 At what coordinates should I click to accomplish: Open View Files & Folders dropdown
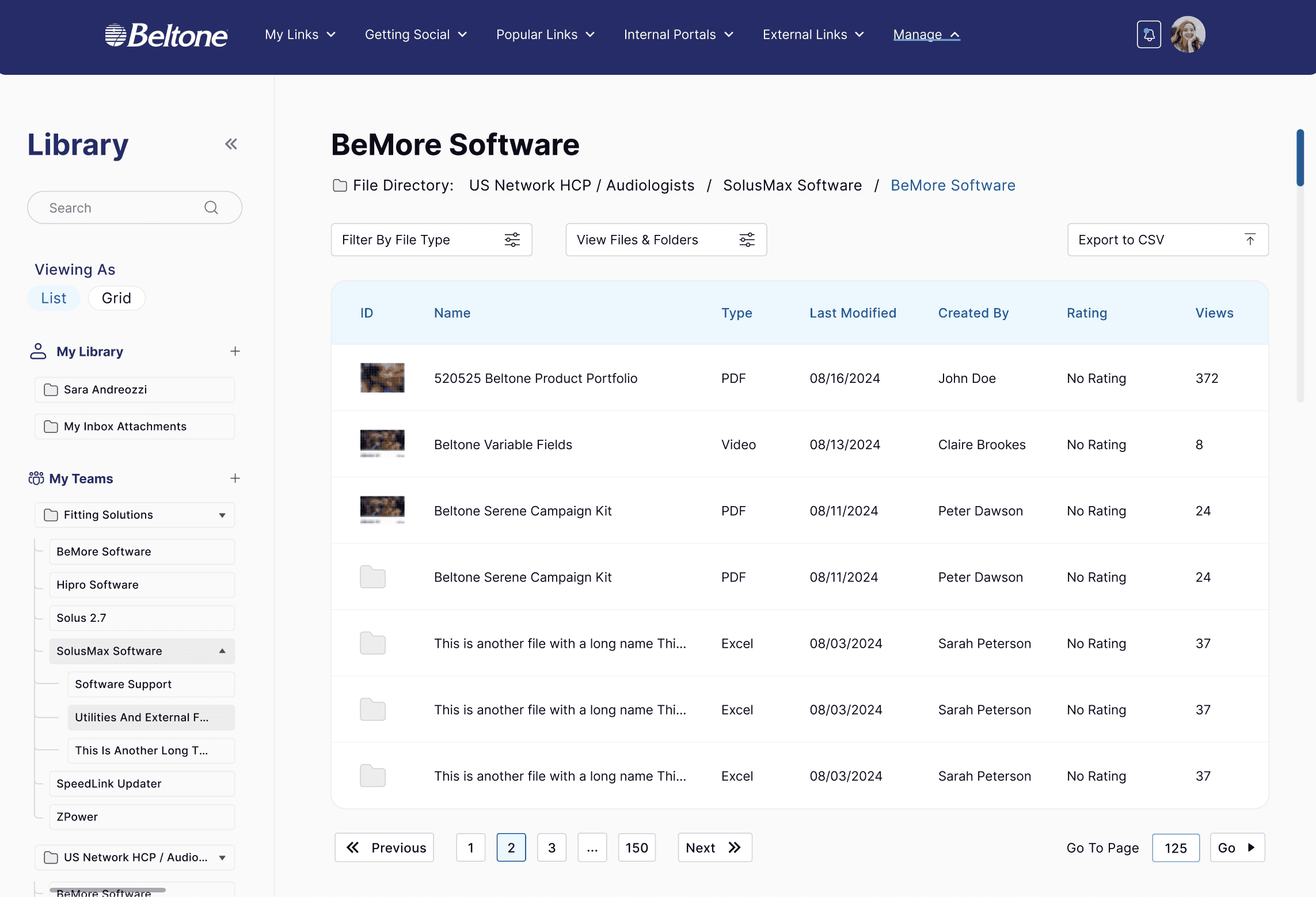[x=665, y=240]
